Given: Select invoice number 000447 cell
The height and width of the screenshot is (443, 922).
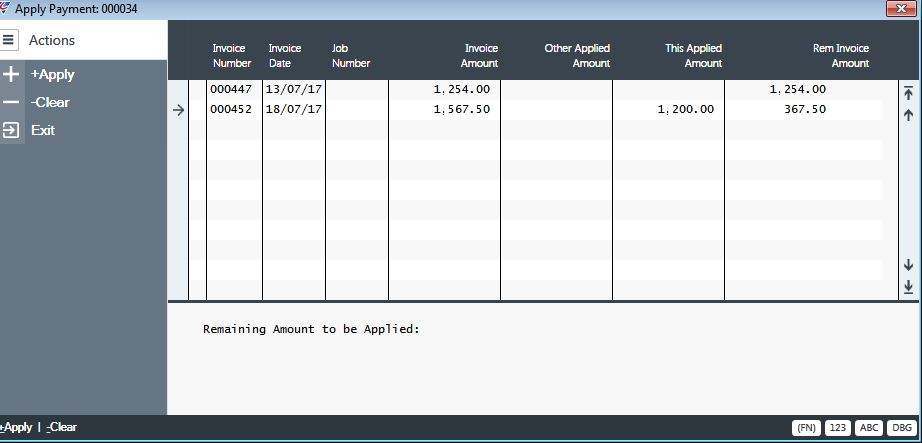Looking at the screenshot, I should point(231,89).
